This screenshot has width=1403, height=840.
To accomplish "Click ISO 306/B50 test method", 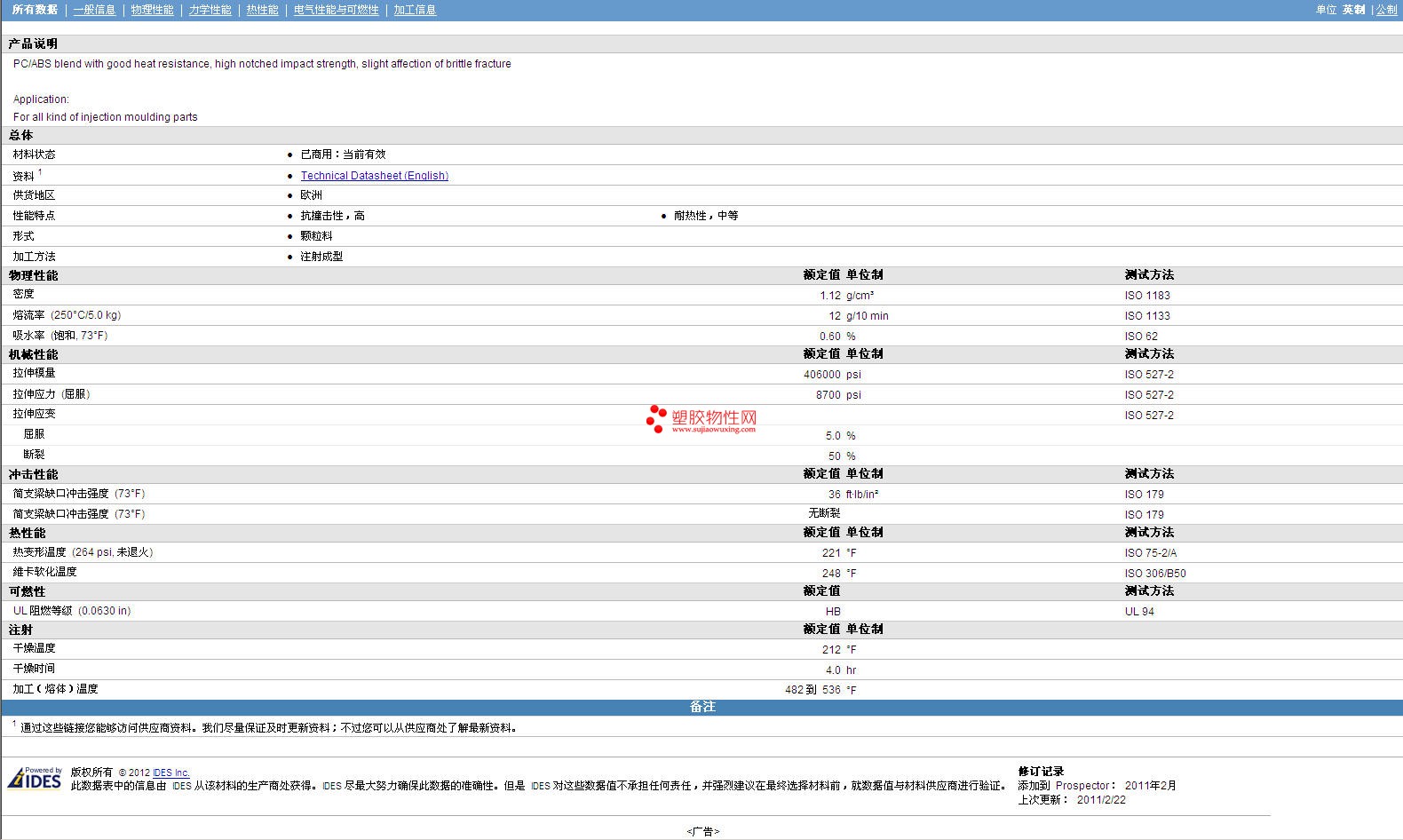I will [1154, 574].
